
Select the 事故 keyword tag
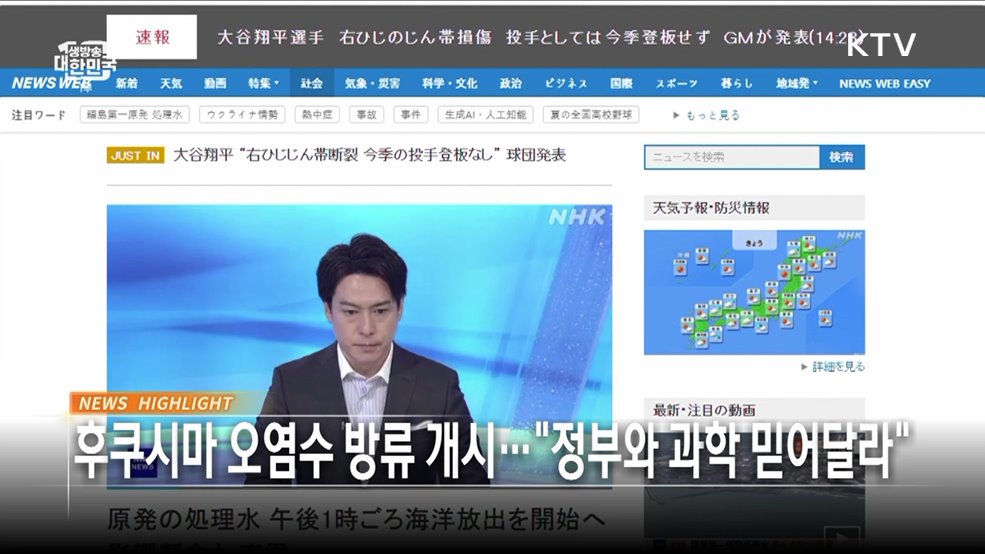click(366, 115)
